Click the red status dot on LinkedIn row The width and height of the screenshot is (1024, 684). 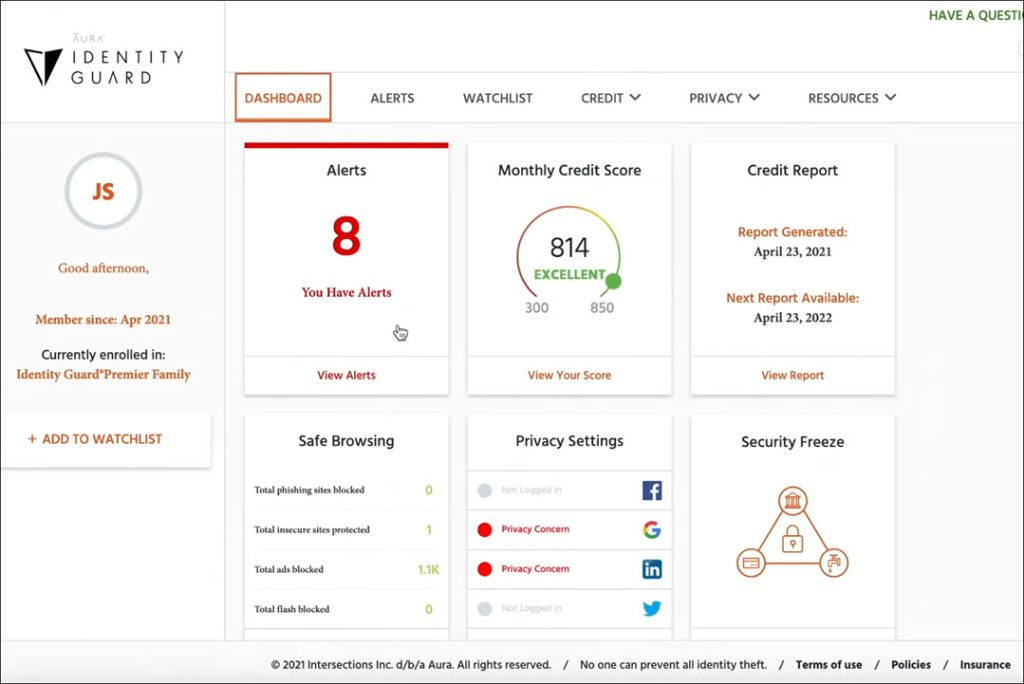tap(485, 569)
